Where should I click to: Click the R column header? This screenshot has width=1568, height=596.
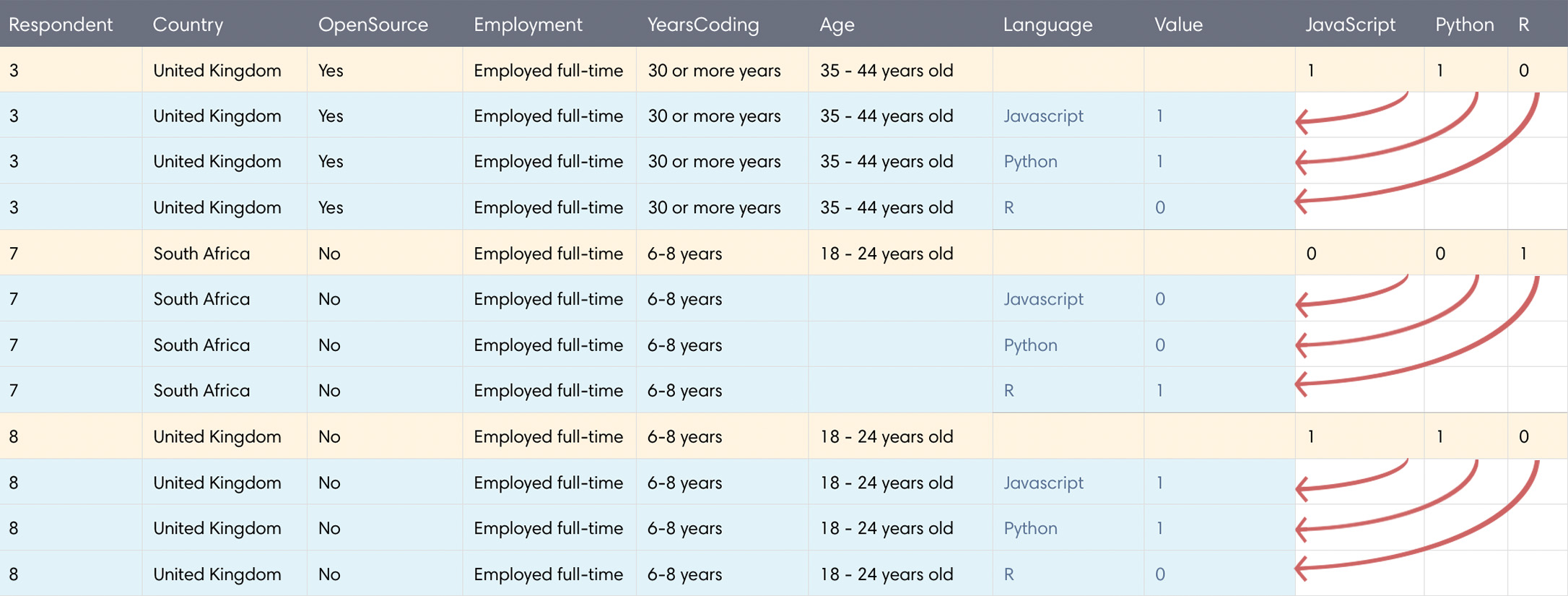(x=1523, y=25)
